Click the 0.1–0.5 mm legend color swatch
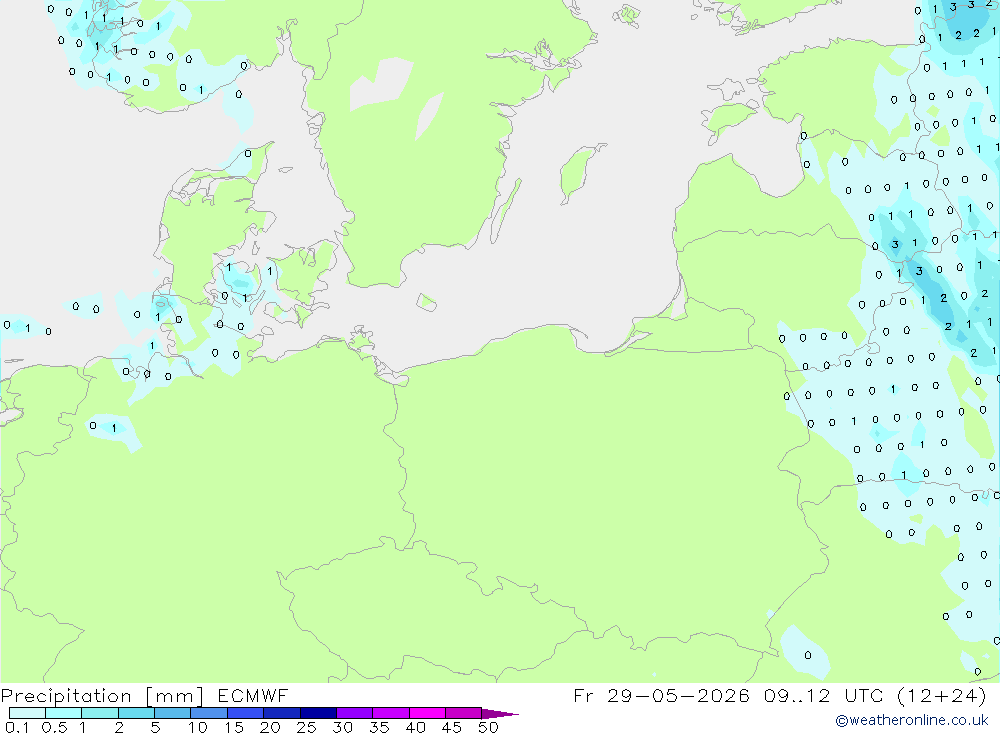Image resolution: width=1000 pixels, height=733 pixels. click(27, 713)
